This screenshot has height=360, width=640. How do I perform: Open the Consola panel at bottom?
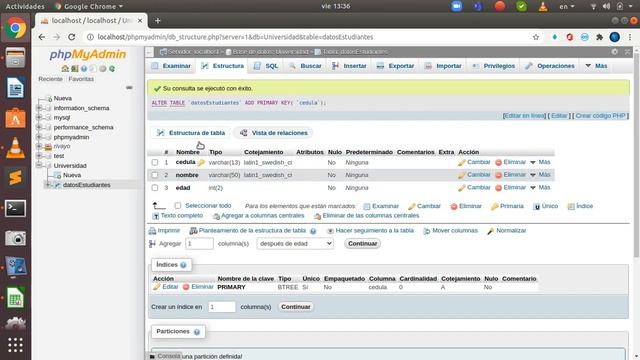[x=165, y=356]
